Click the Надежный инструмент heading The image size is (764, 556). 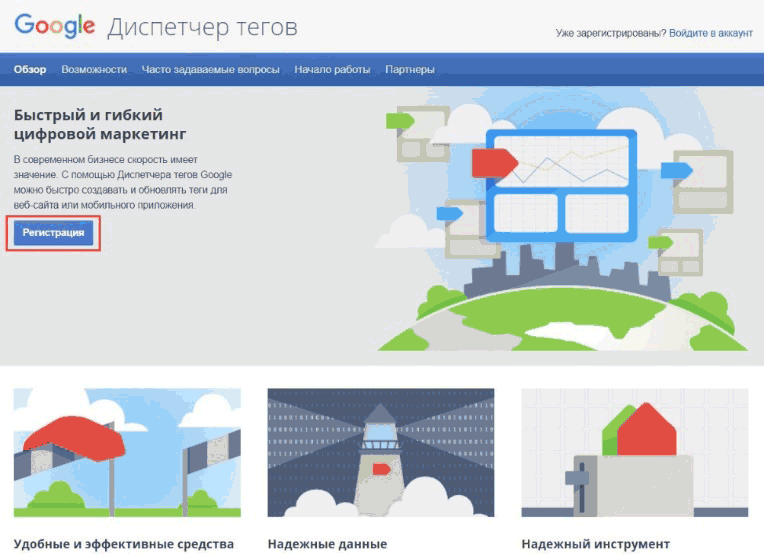pos(595,544)
